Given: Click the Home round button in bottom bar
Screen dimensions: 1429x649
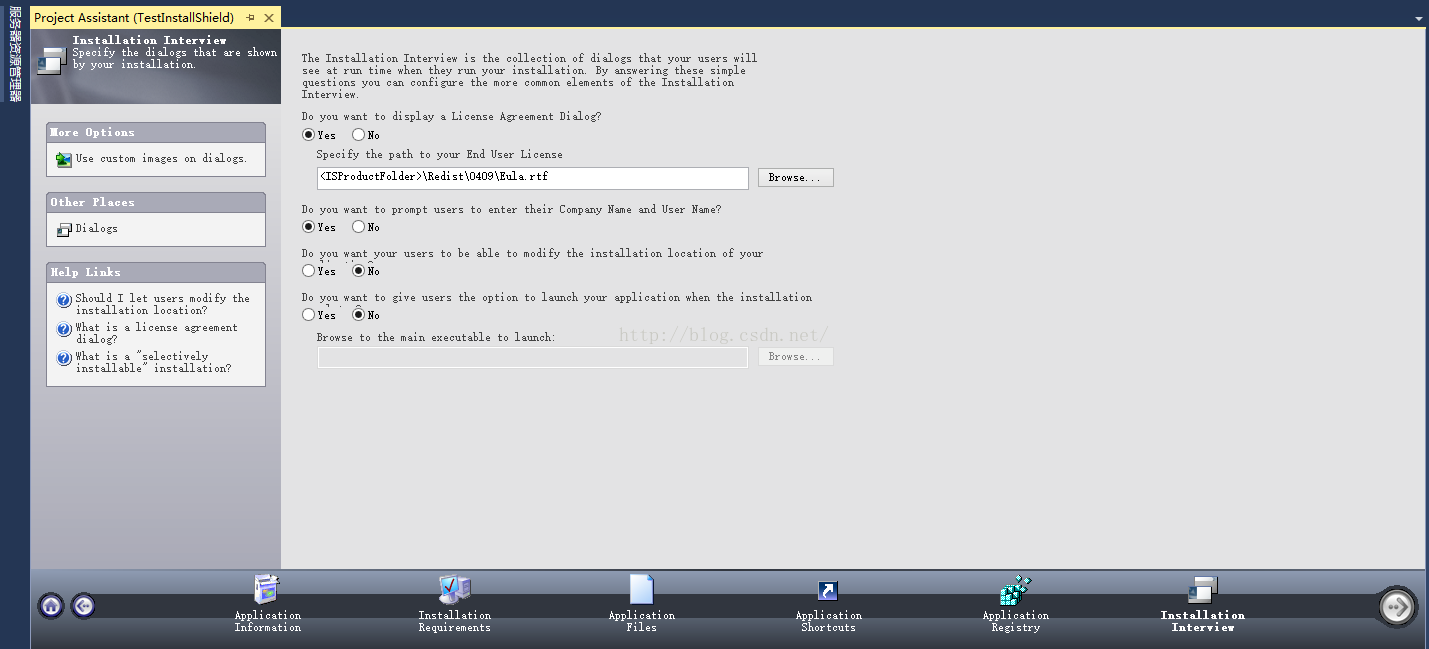Looking at the screenshot, I should [x=52, y=605].
